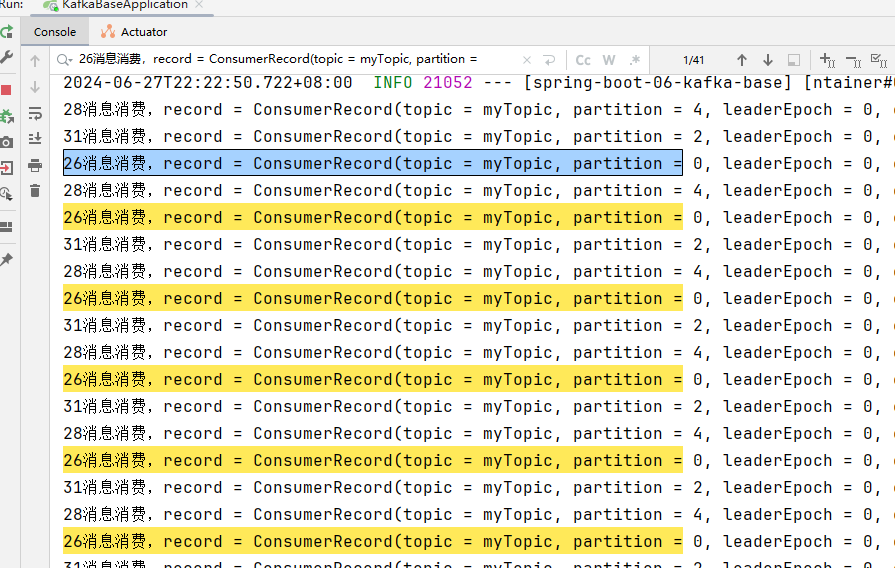This screenshot has height=568, width=895.
Task: Click the new line icon in search field
Action: [549, 60]
